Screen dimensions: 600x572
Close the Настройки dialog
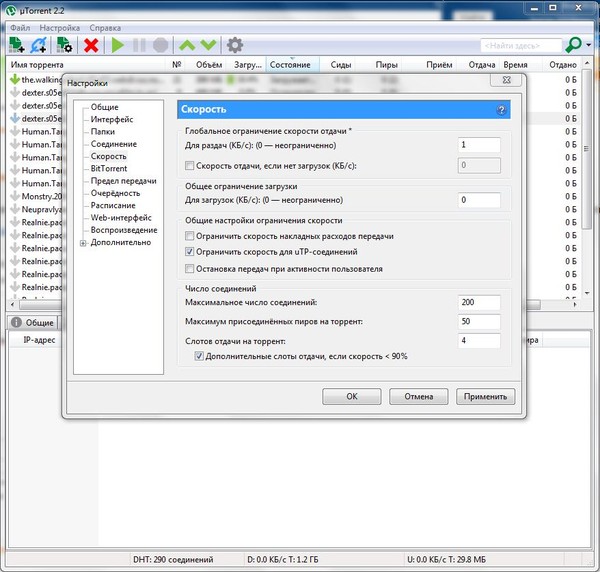click(506, 80)
